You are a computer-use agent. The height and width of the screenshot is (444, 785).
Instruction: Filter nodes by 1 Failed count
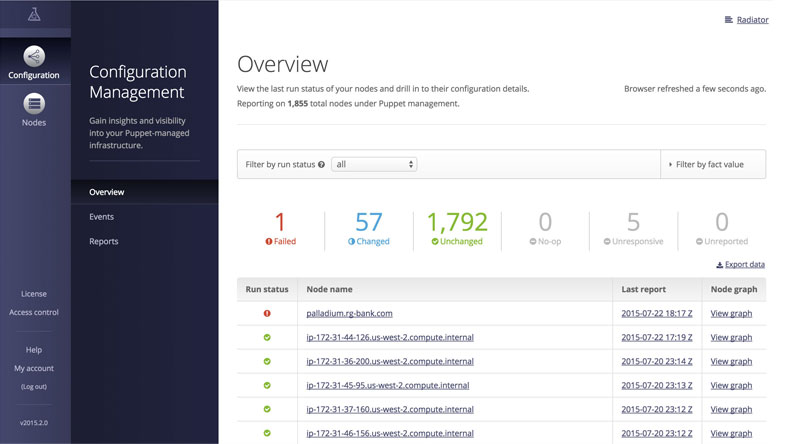pyautogui.click(x=280, y=229)
